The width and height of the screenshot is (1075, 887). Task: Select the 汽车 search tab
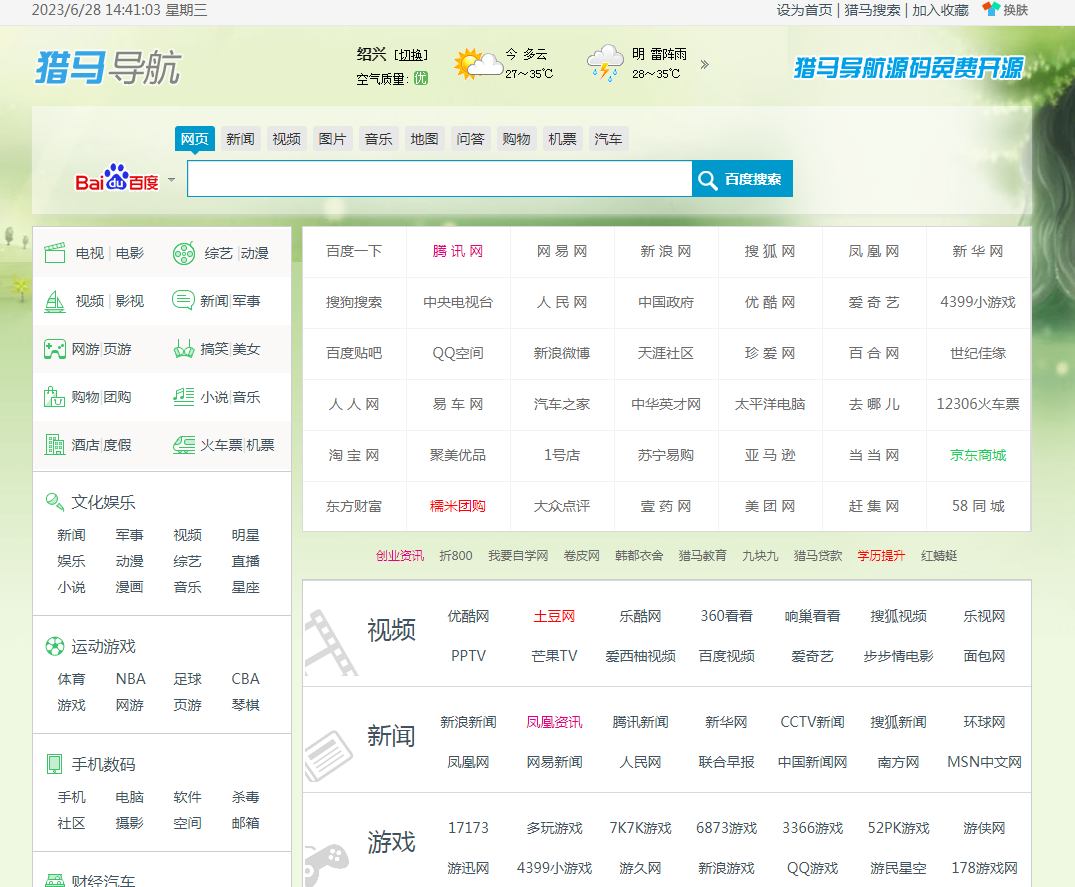[608, 138]
